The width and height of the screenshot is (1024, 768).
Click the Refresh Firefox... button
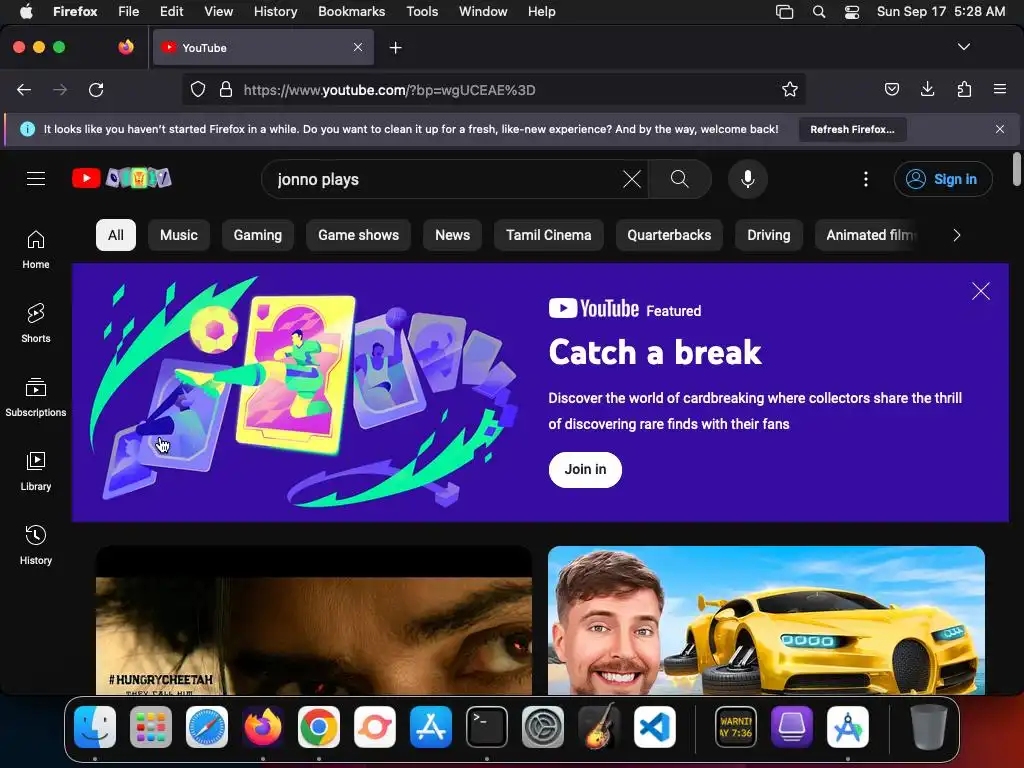coord(852,129)
